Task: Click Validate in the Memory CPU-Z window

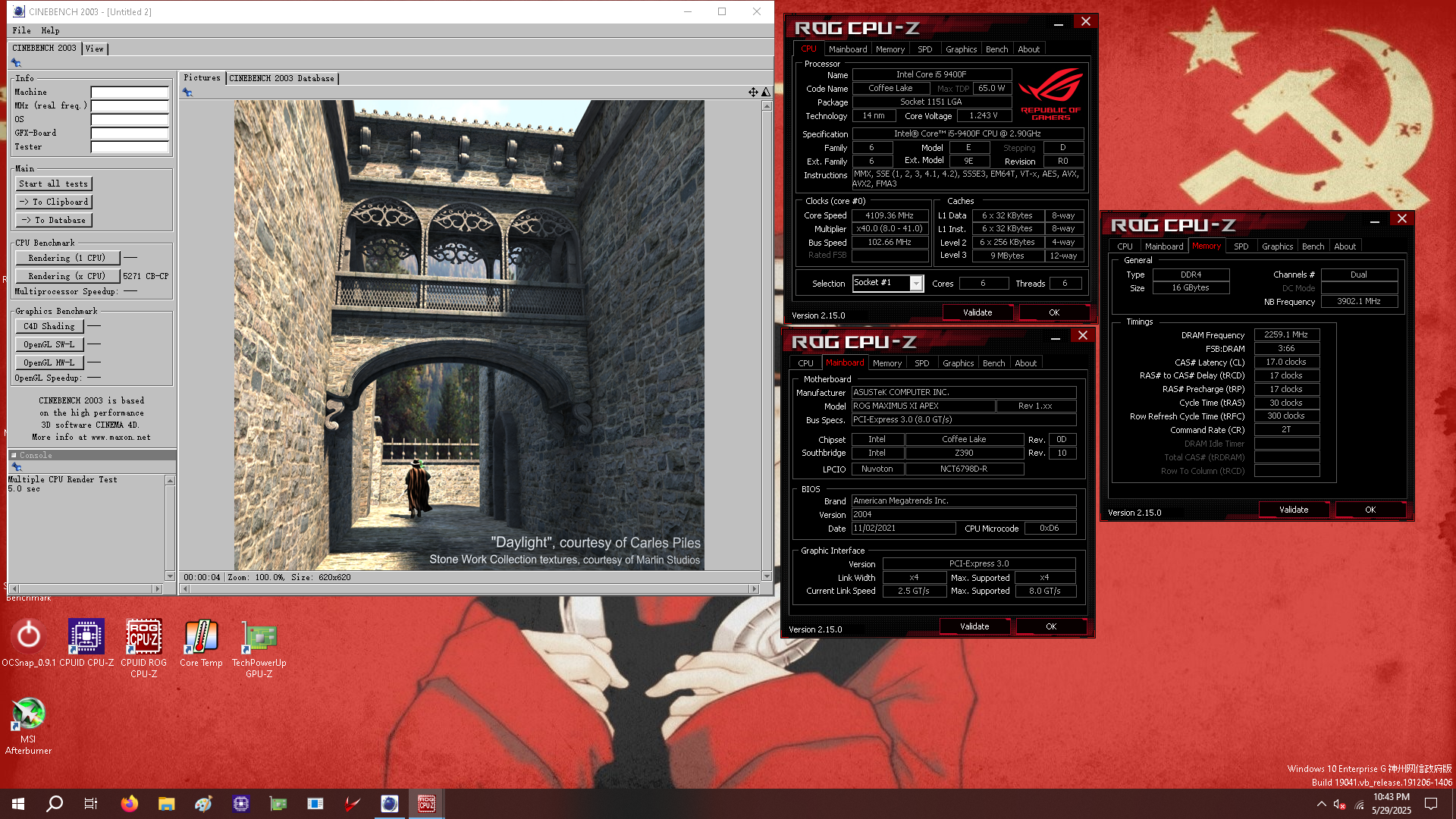Action: coord(1294,510)
